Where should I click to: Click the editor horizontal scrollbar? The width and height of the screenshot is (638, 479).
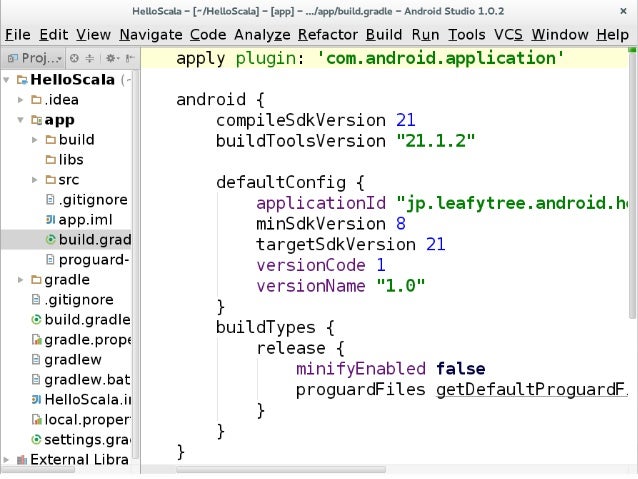pos(281,470)
